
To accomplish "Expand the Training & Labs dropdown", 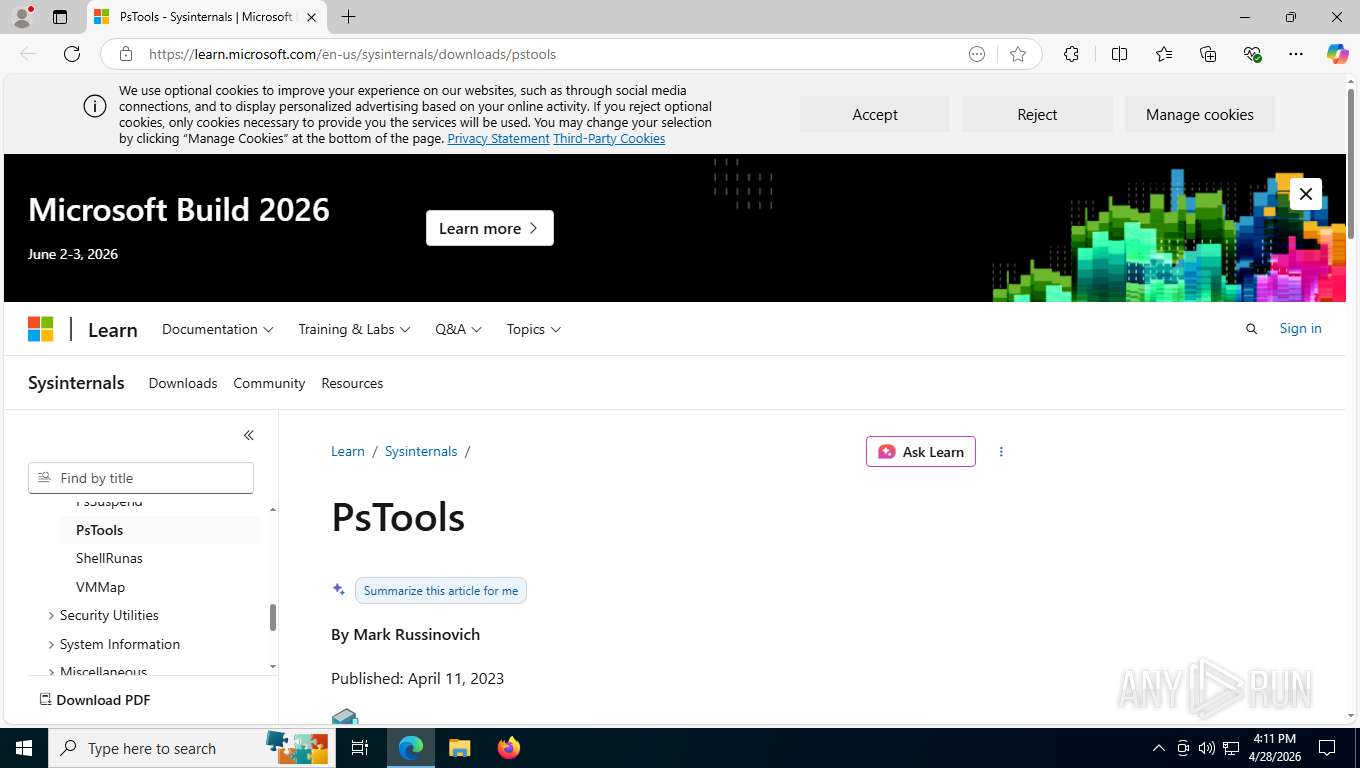I will 354,329.
